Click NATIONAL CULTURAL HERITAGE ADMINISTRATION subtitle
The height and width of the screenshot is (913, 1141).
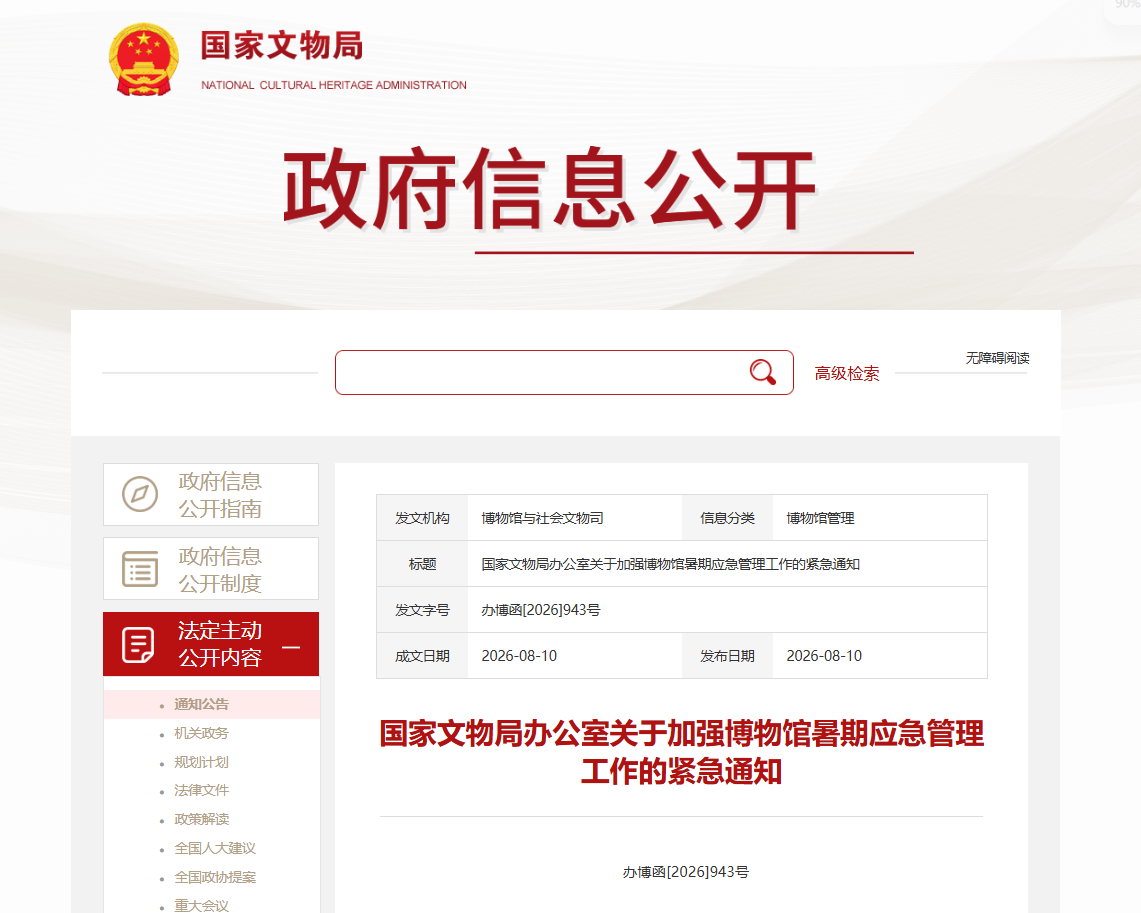pos(333,85)
